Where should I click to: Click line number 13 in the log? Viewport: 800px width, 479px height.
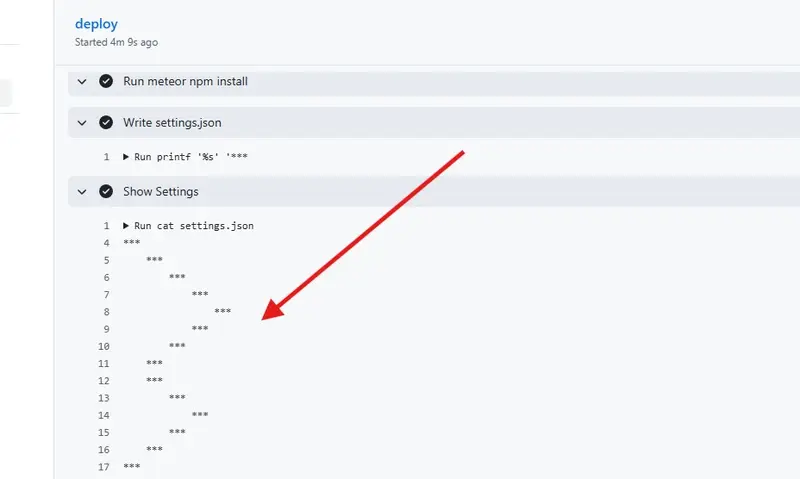[104, 398]
